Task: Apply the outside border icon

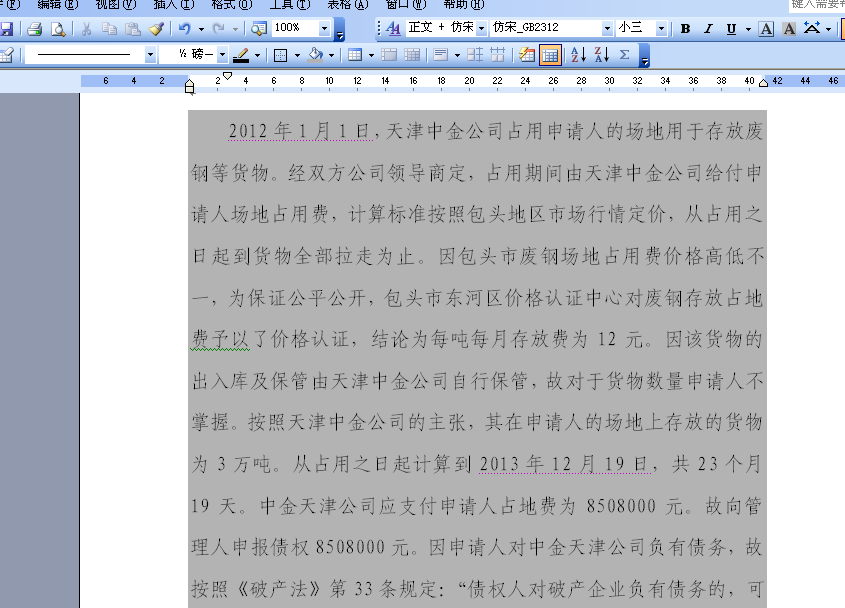Action: [280, 55]
